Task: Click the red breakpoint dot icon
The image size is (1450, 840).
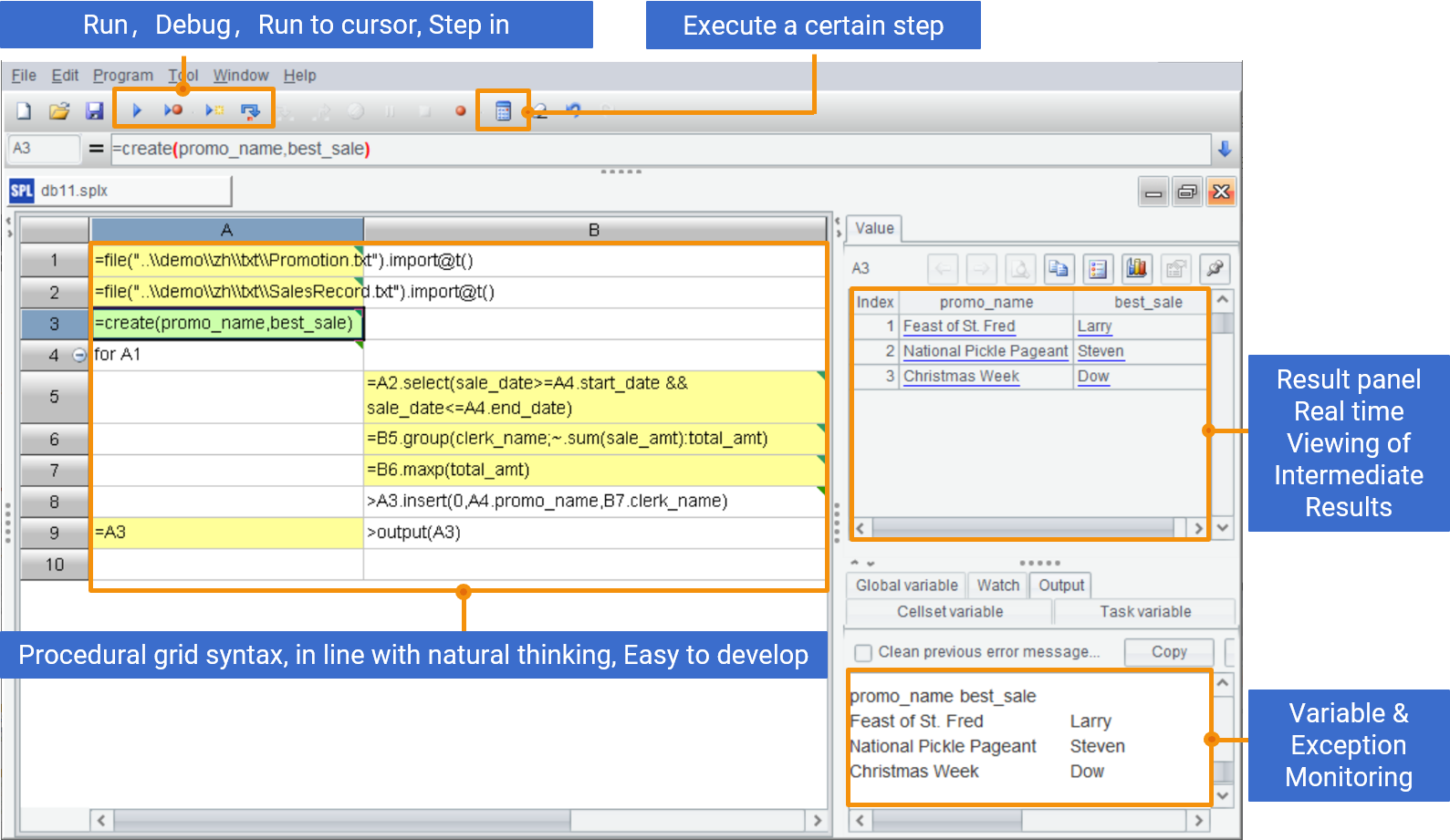Action: click(x=461, y=111)
